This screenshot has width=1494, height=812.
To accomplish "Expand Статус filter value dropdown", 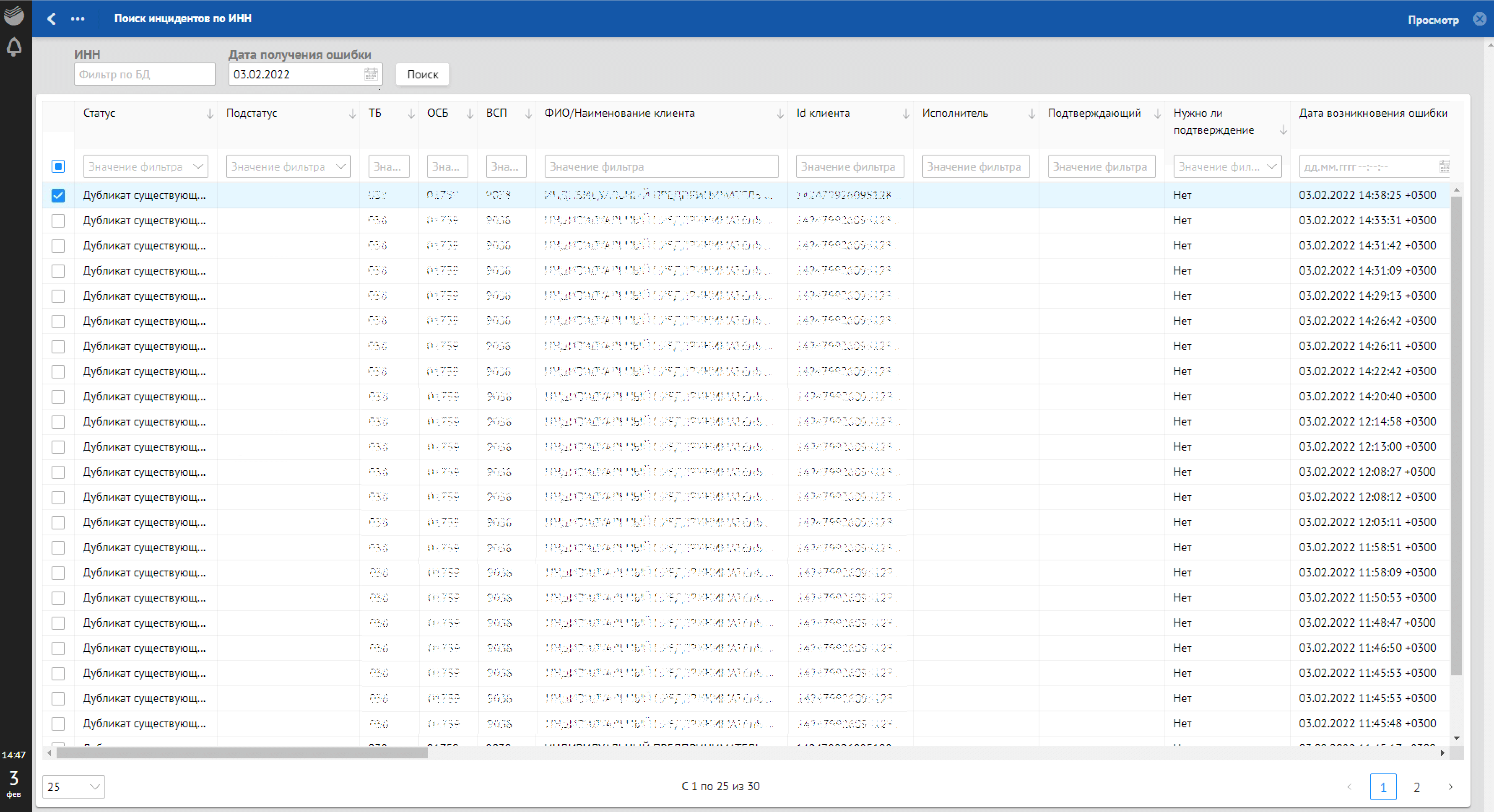I will [198, 166].
